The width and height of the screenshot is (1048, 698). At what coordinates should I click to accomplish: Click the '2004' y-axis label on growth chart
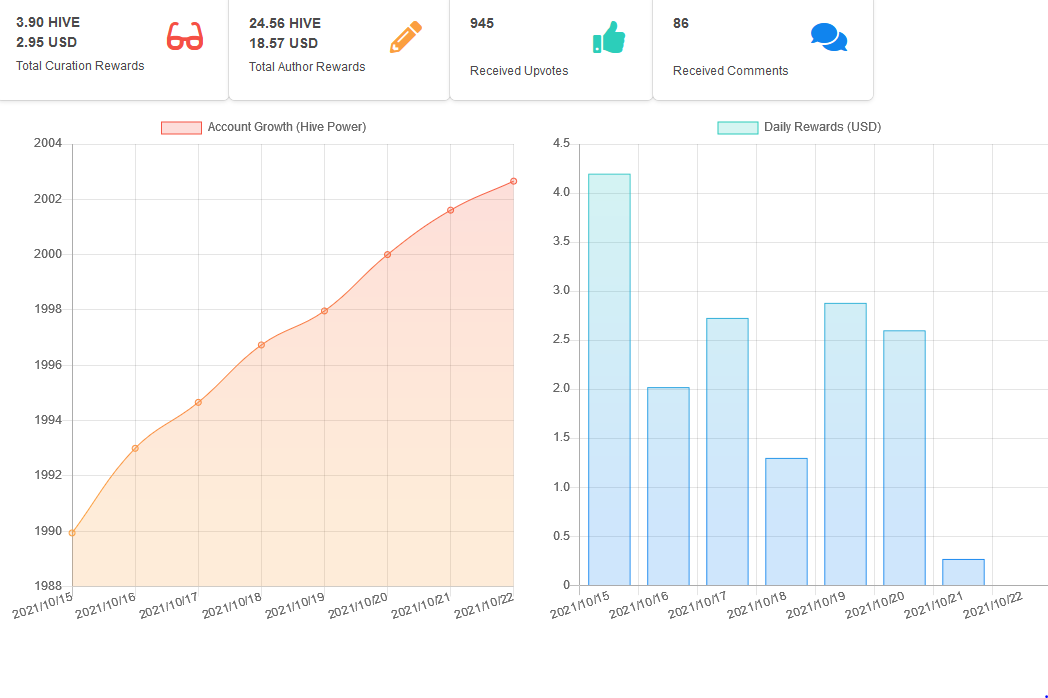[48, 143]
